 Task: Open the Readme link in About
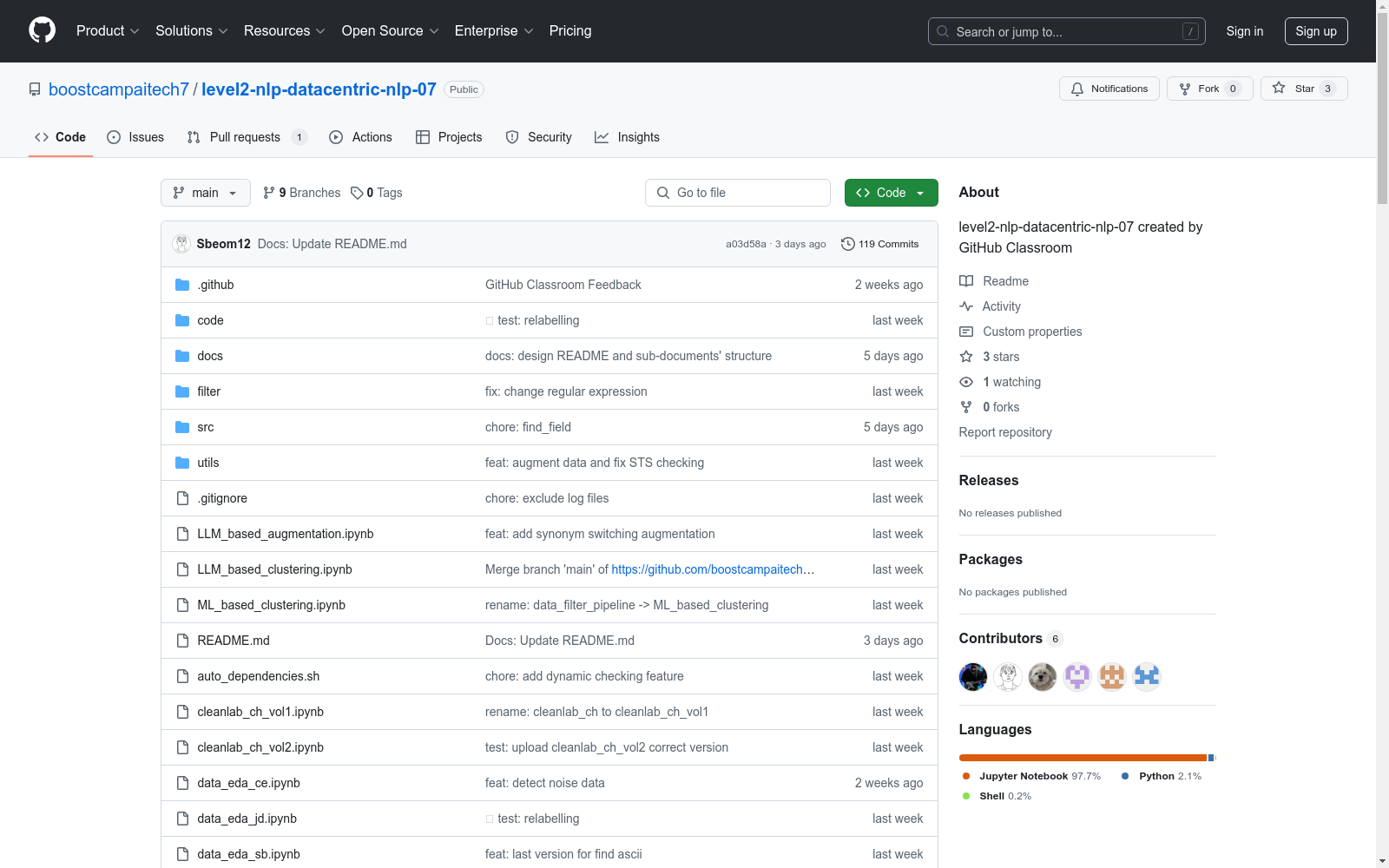point(994,281)
